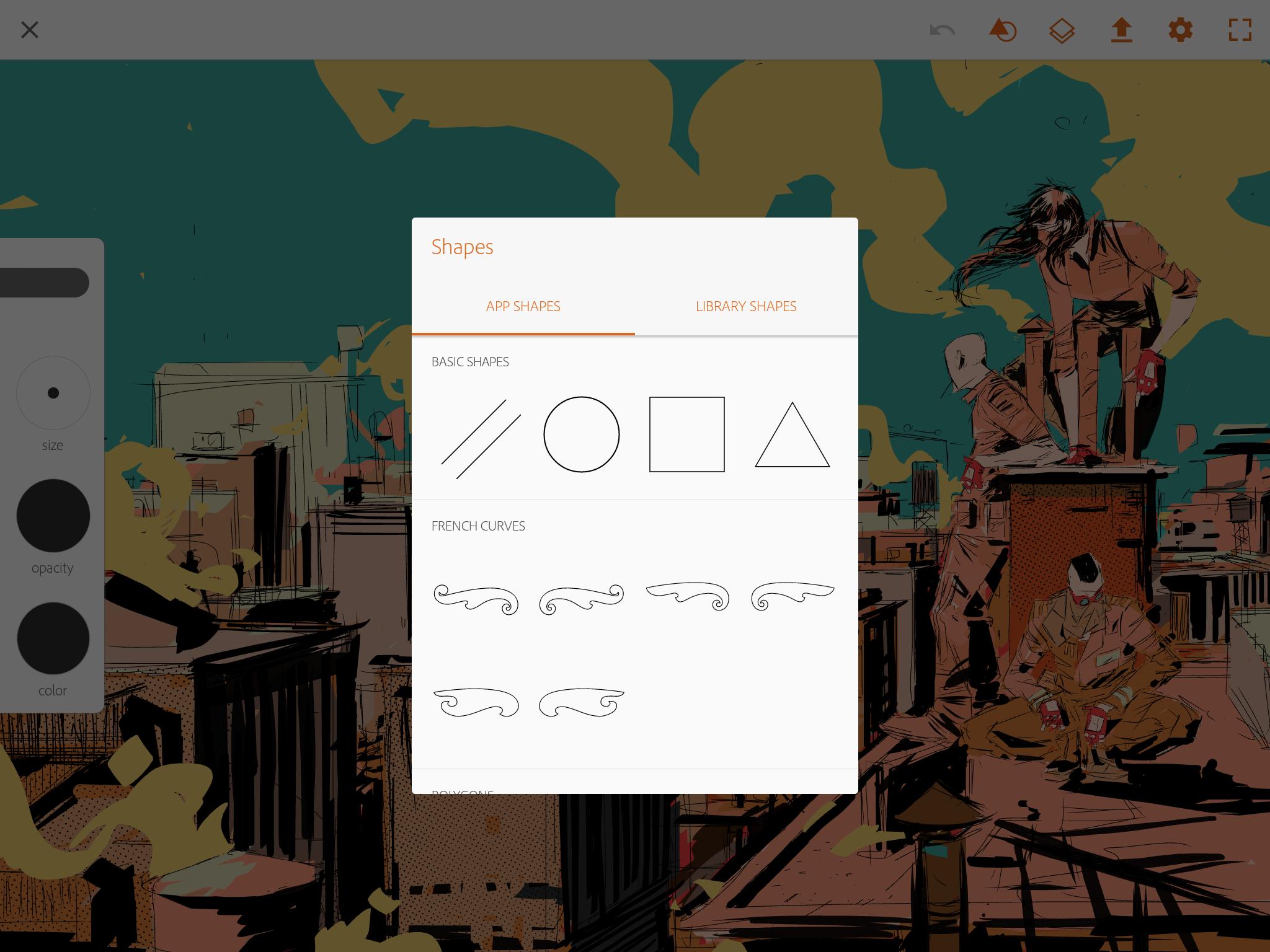Adjust the opacity control circle
This screenshot has width=1270, height=952.
(x=52, y=515)
